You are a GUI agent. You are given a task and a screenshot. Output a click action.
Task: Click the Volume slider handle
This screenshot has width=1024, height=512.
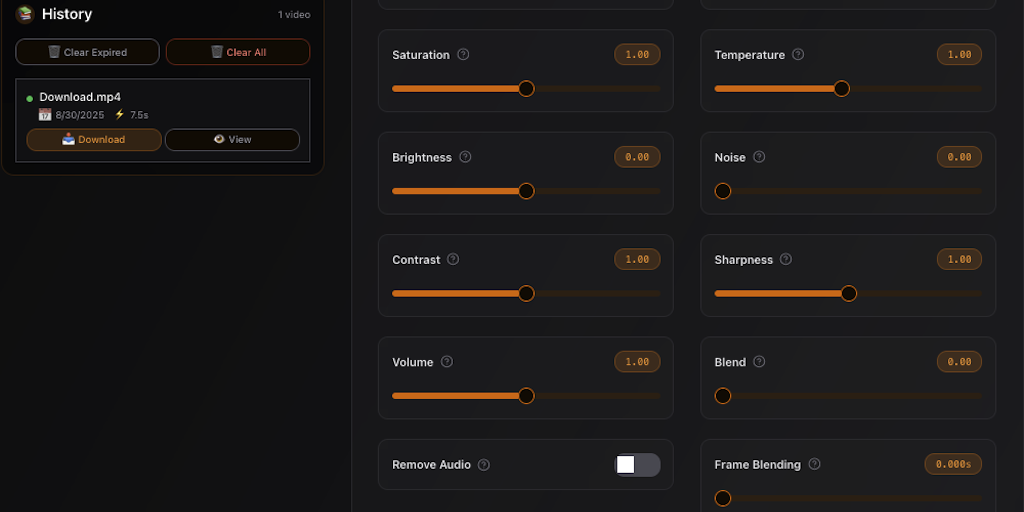[x=526, y=396]
